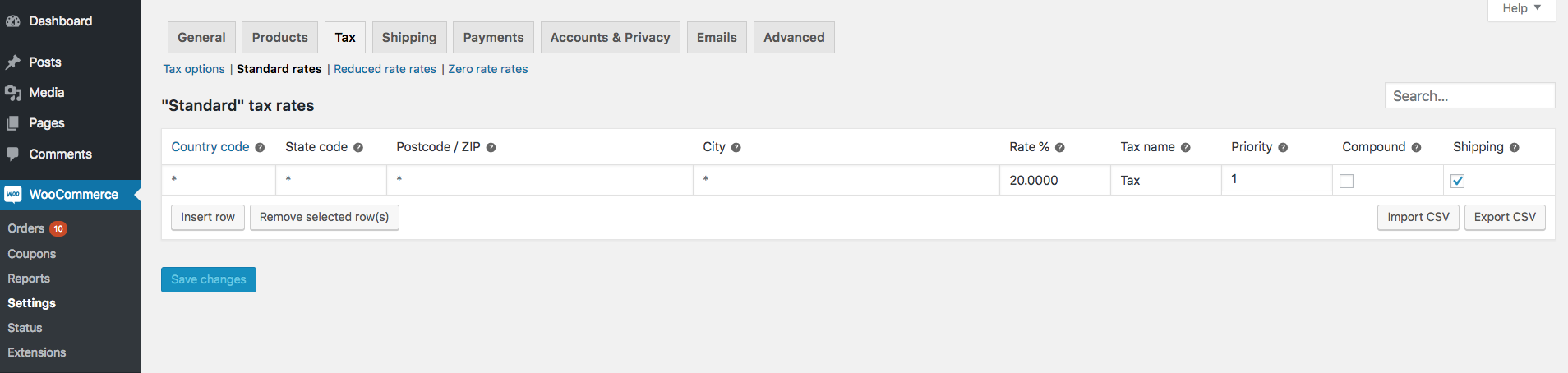Open Reduced rate rates link
Viewport: 1568px width, 373px height.
pyautogui.click(x=385, y=69)
